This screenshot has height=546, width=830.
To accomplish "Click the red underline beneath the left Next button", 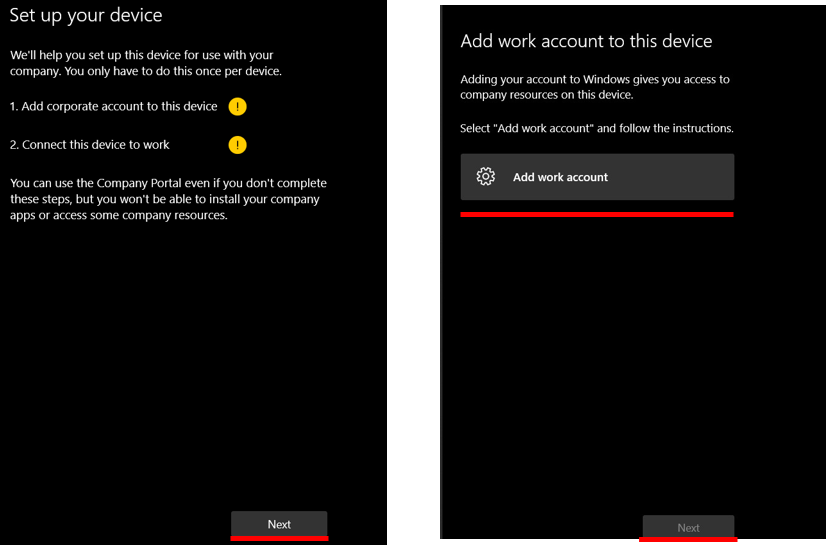I will coord(279,538).
